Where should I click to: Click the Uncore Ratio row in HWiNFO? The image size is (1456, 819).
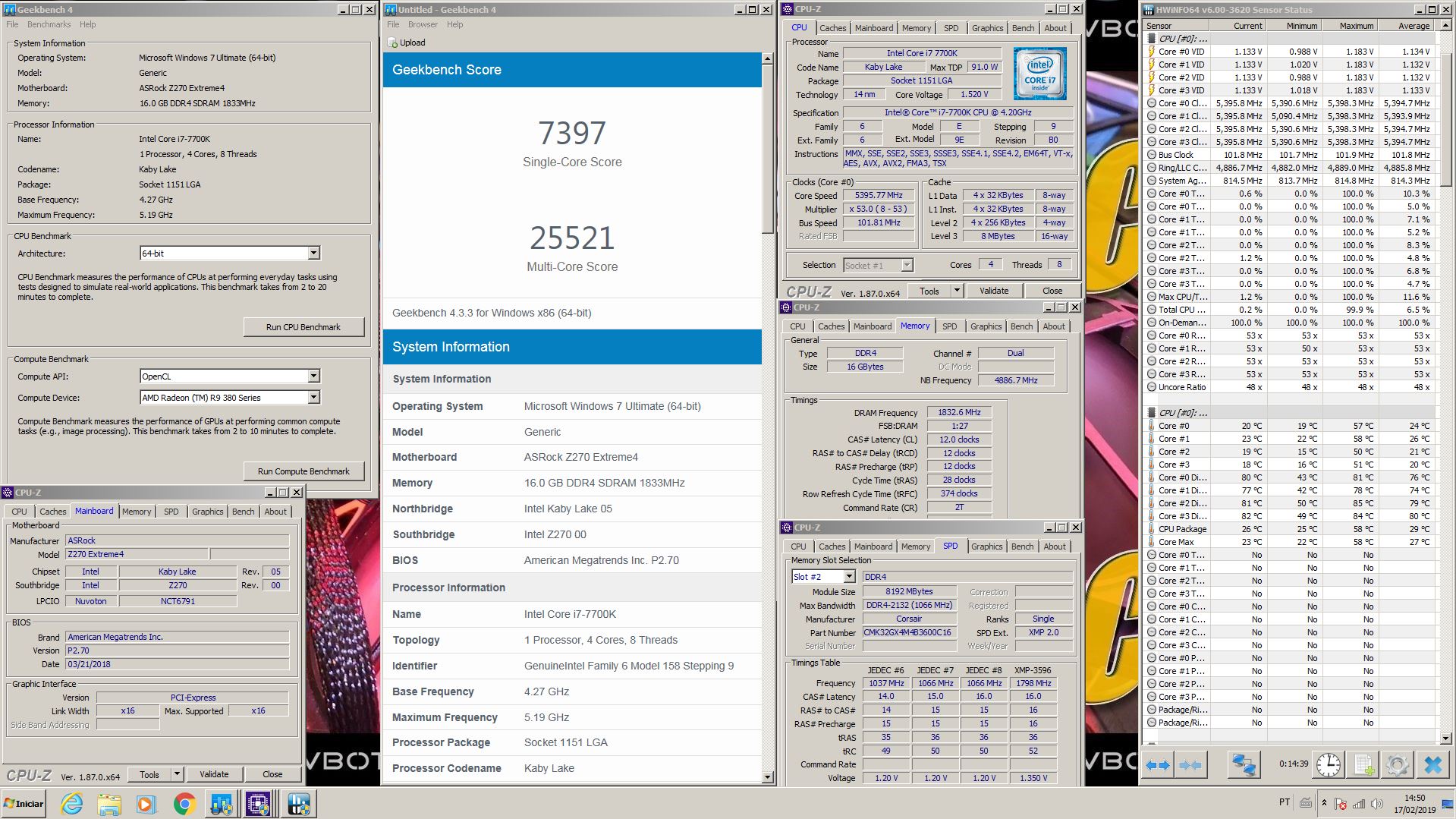(x=1290, y=387)
